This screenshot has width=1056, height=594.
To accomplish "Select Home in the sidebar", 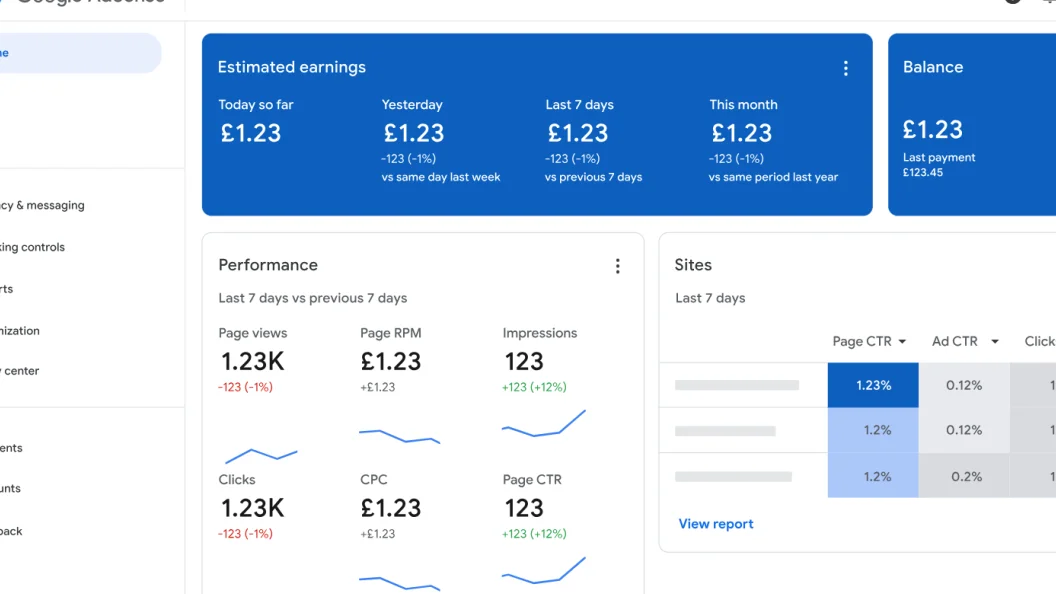I will [60, 52].
